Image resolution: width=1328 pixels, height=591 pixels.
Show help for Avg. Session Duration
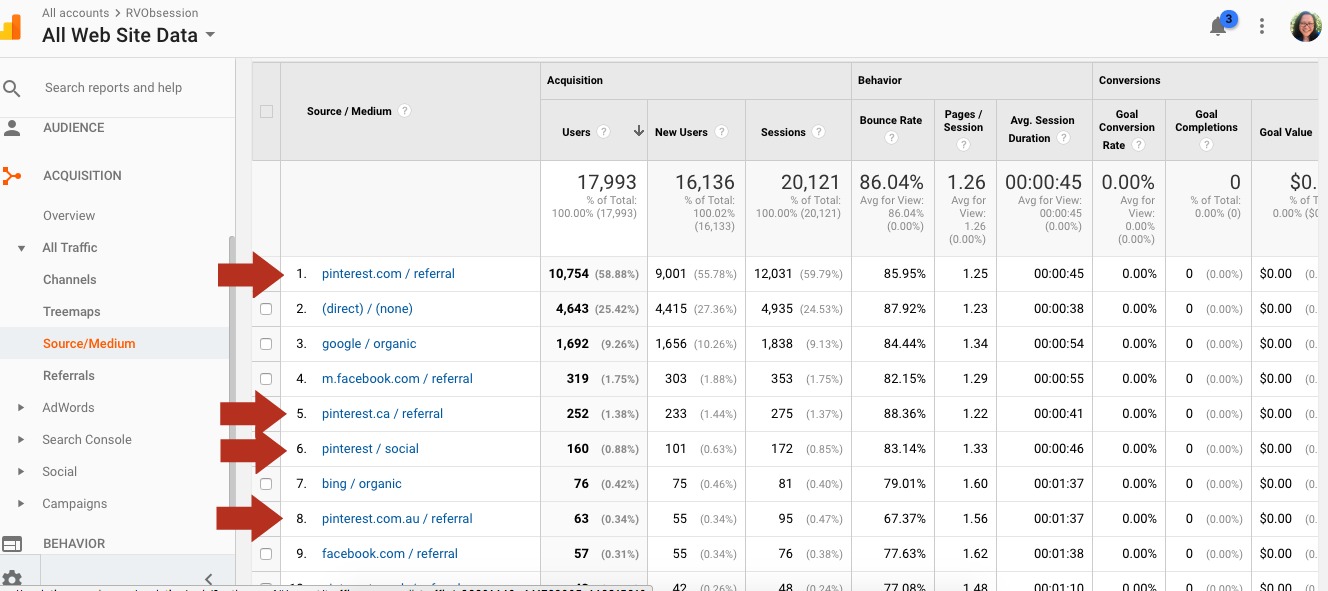coord(1062,139)
